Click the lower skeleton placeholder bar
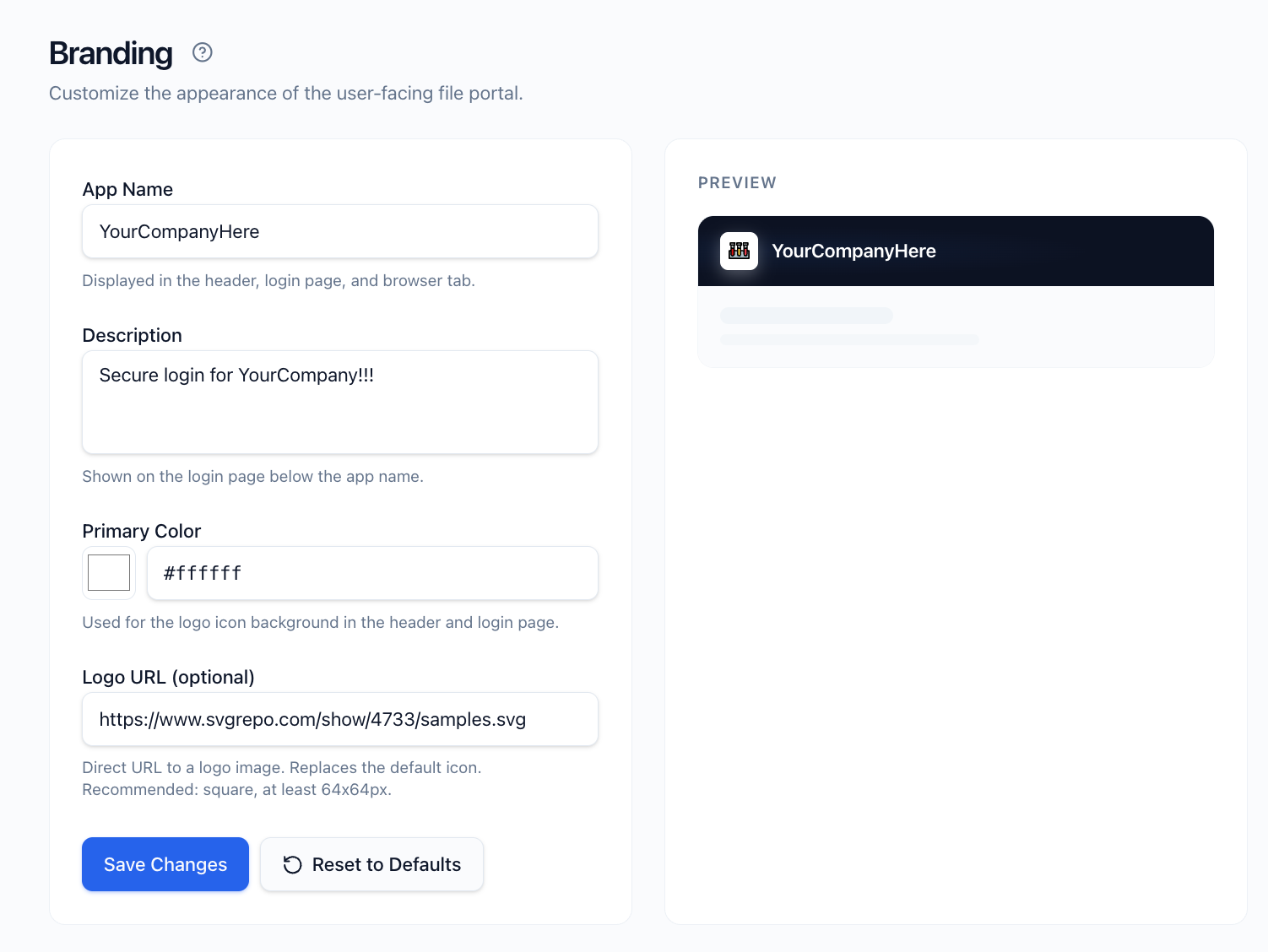Image resolution: width=1268 pixels, height=952 pixels. (x=848, y=340)
